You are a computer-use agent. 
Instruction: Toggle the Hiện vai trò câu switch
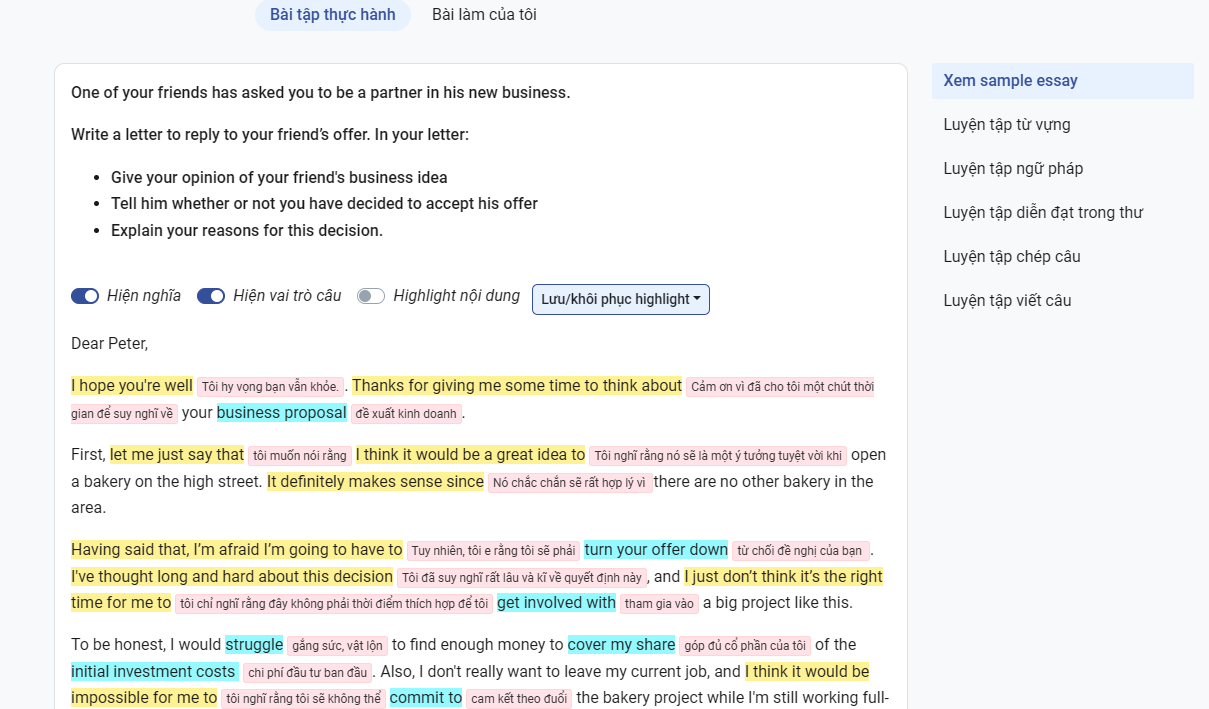pos(211,296)
